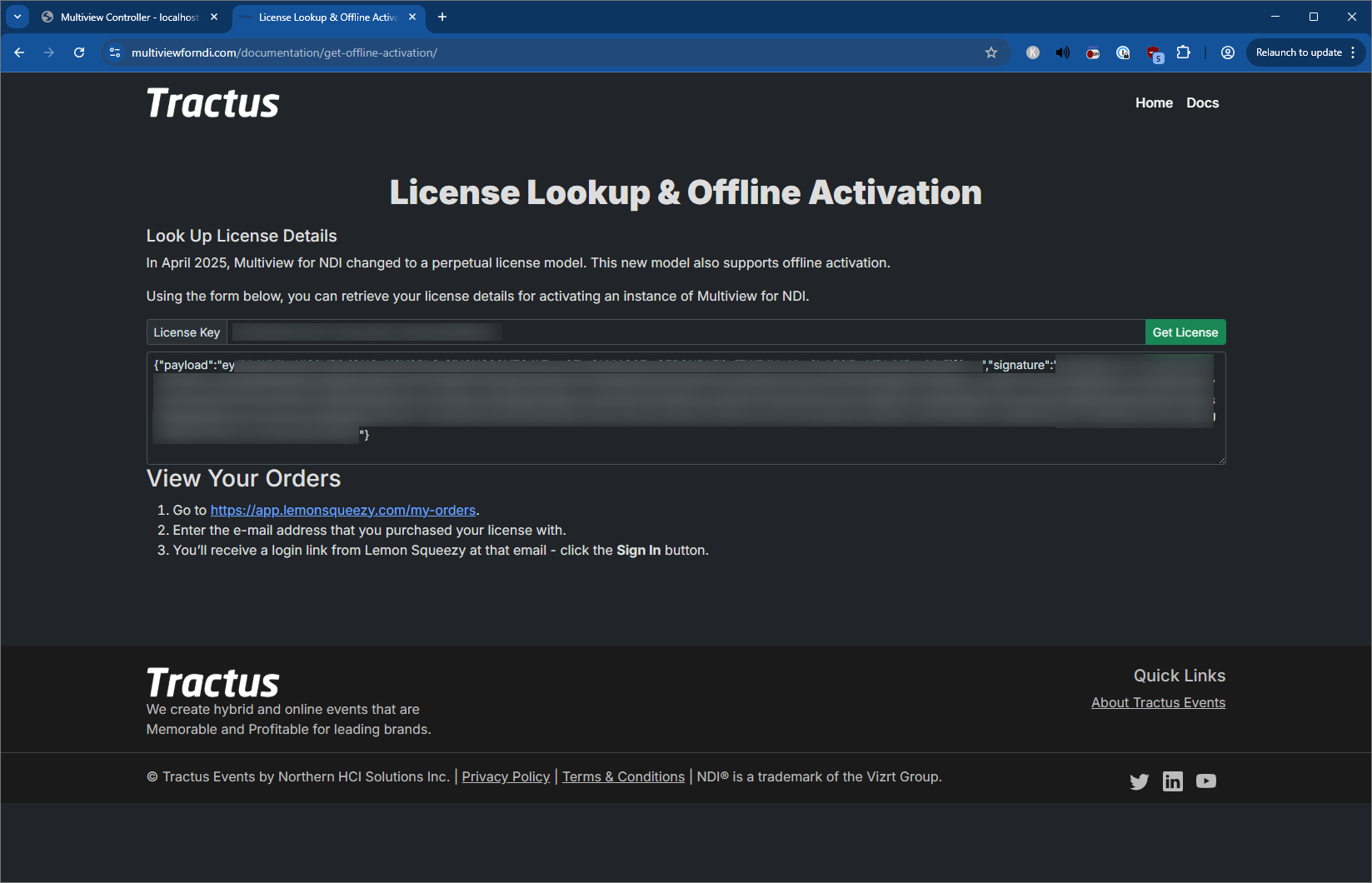Open Chrome menu three-dots button
This screenshot has height=883, width=1372.
pos(1353,52)
